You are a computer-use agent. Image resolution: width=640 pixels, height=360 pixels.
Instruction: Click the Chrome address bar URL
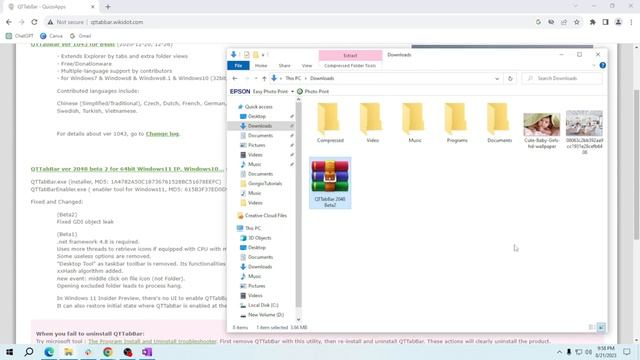pyautogui.click(x=117, y=22)
